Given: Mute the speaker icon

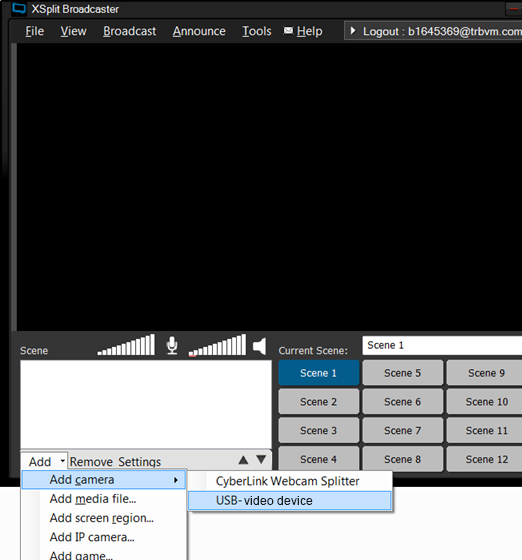Looking at the screenshot, I should 260,346.
